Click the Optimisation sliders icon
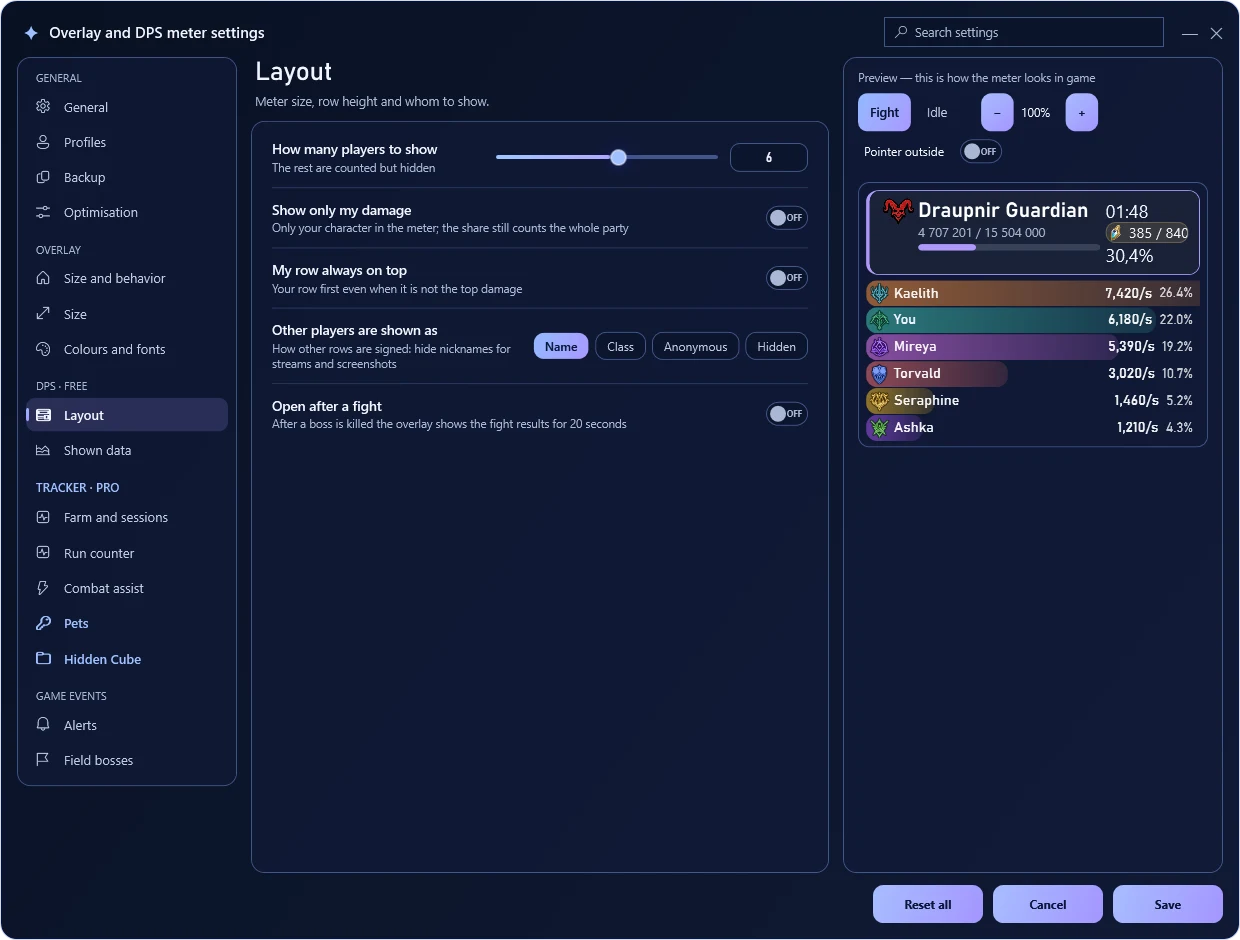This screenshot has height=940, width=1240. (43, 212)
